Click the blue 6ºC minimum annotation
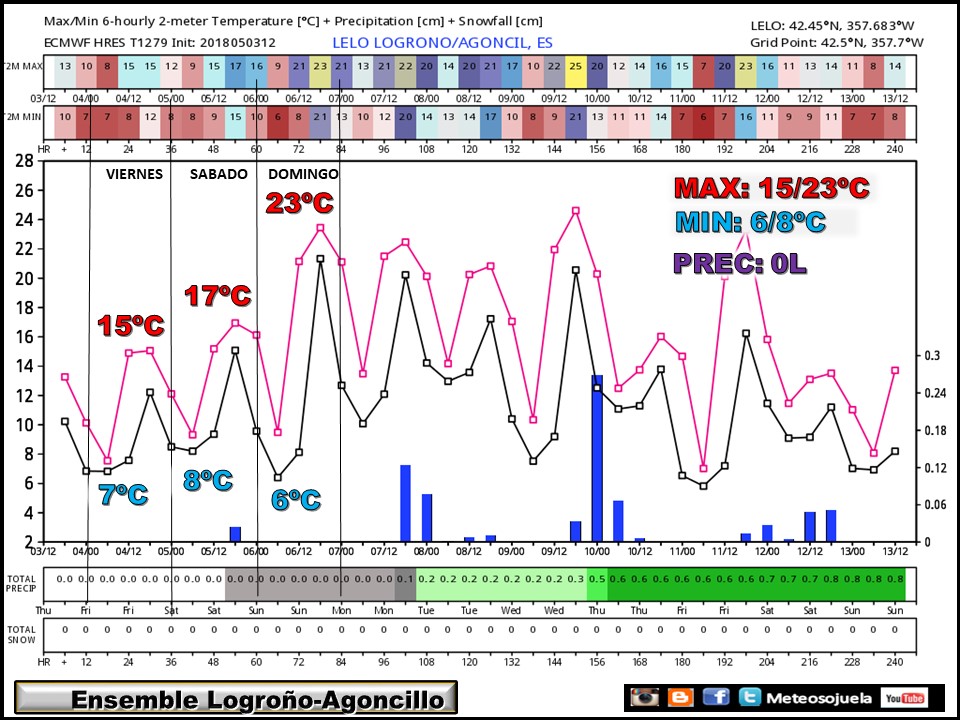Viewport: 960px width, 720px height. click(x=296, y=500)
